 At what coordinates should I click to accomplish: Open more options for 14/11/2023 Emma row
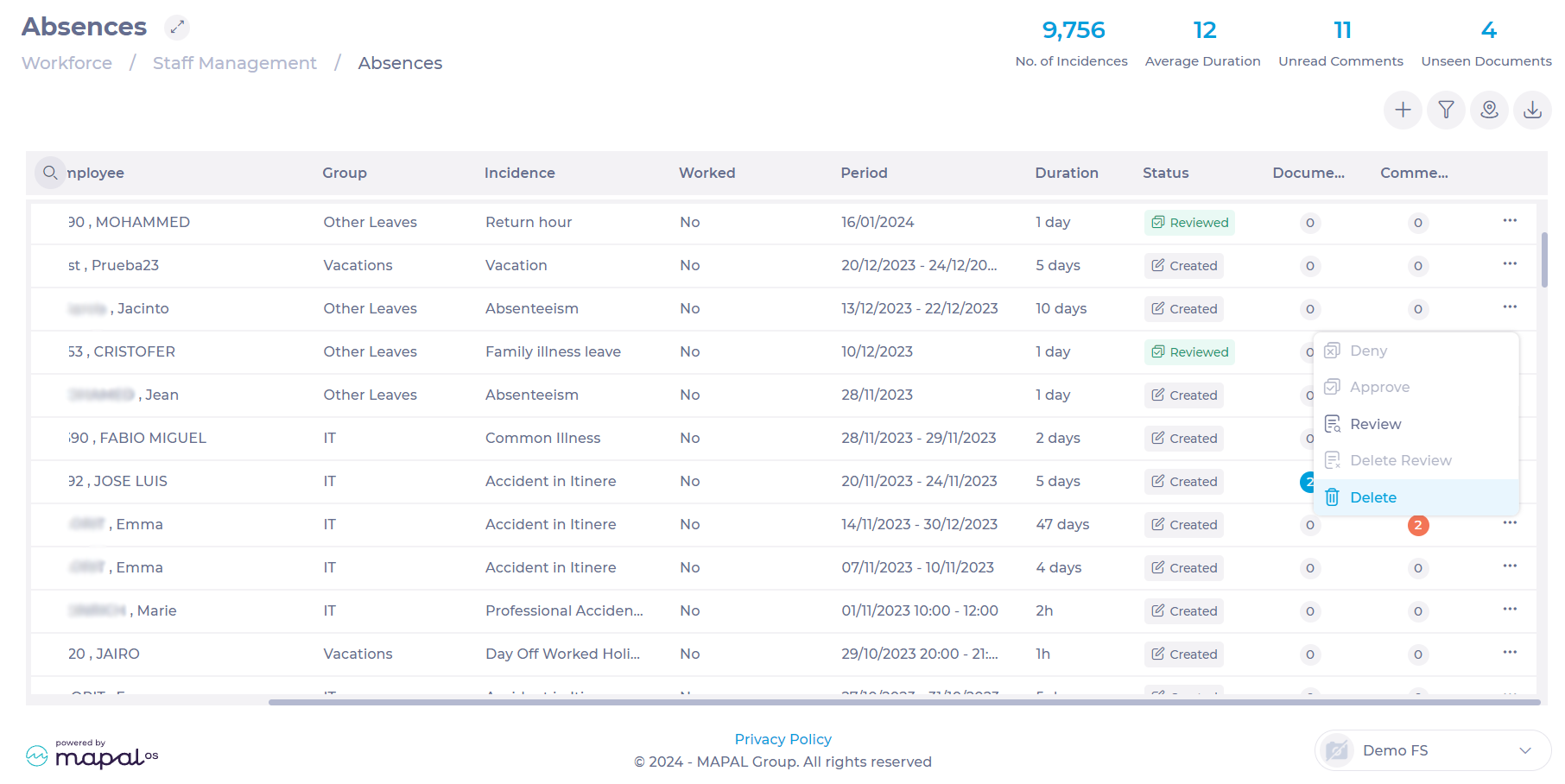(x=1510, y=523)
